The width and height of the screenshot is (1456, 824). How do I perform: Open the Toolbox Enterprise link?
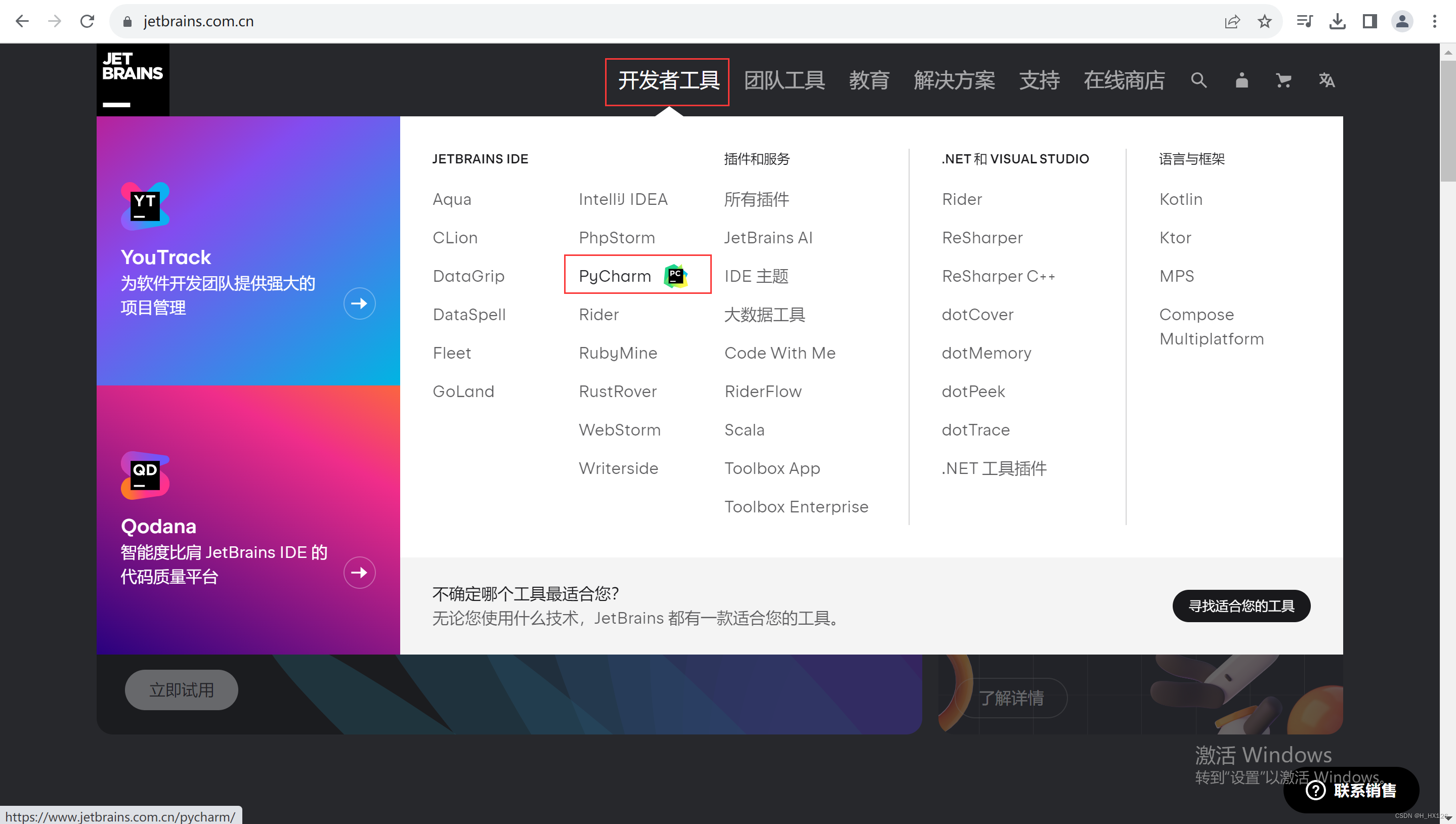point(796,507)
